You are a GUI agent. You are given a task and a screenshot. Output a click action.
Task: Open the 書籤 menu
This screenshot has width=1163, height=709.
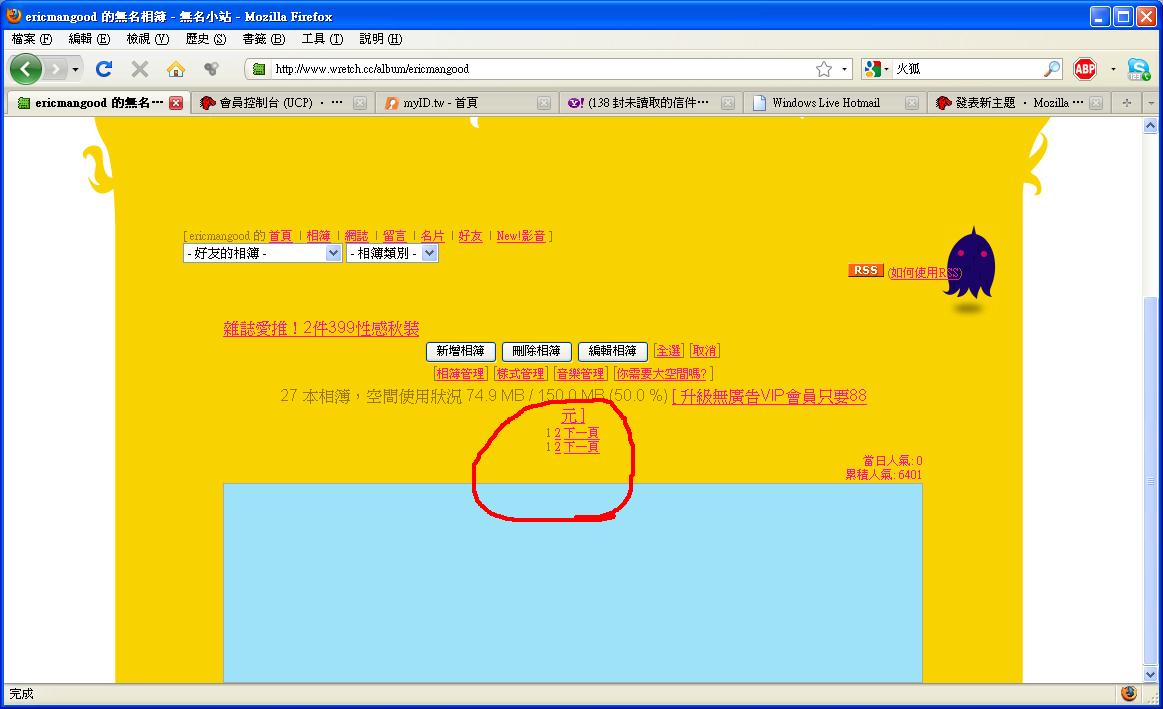(263, 39)
